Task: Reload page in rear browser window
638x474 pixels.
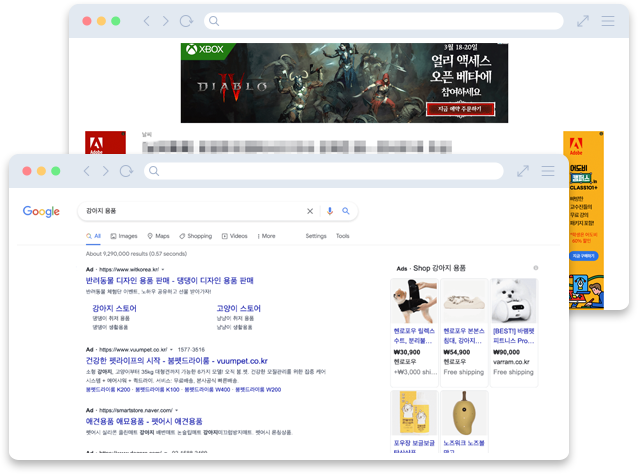Action: 186,21
